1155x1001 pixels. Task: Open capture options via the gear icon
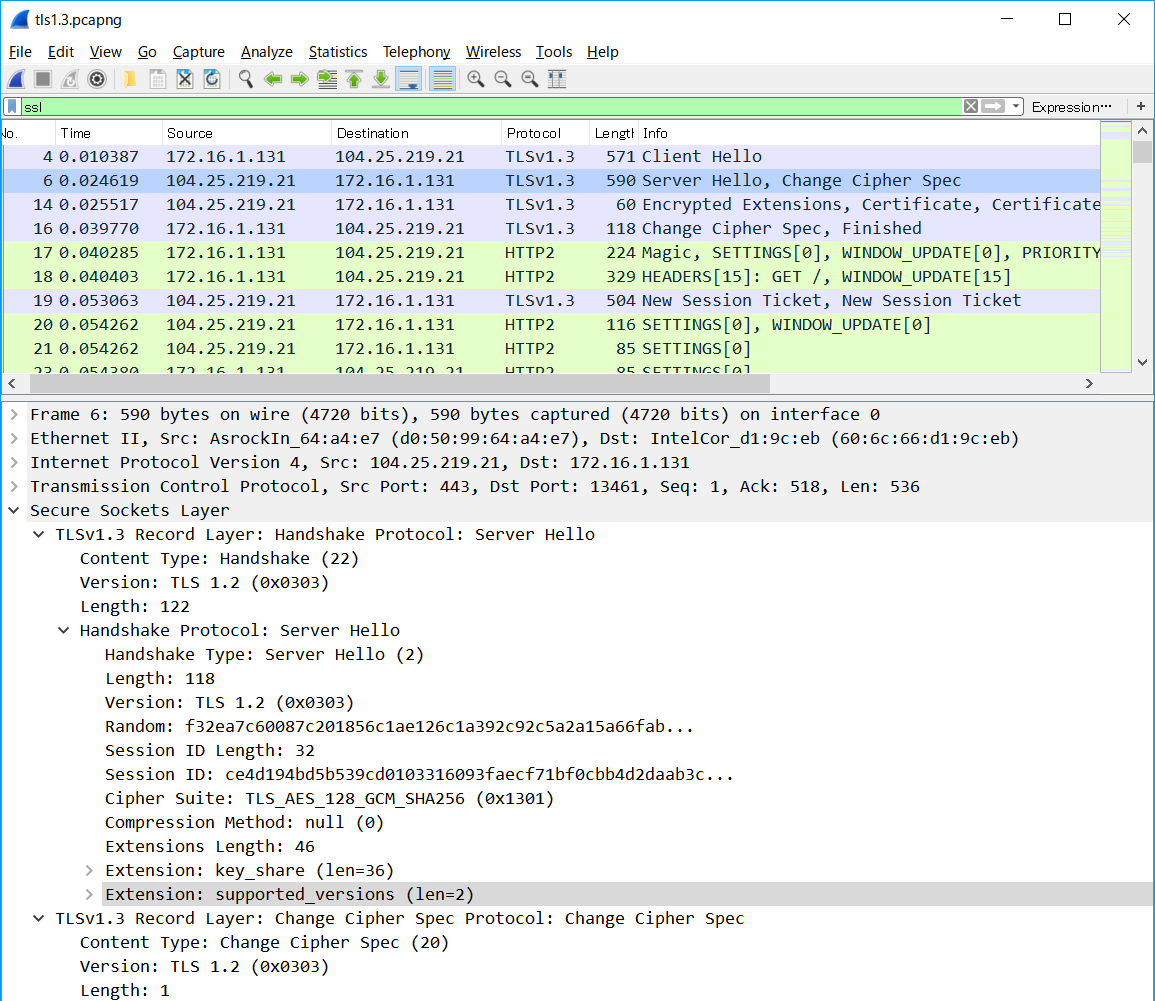(96, 79)
